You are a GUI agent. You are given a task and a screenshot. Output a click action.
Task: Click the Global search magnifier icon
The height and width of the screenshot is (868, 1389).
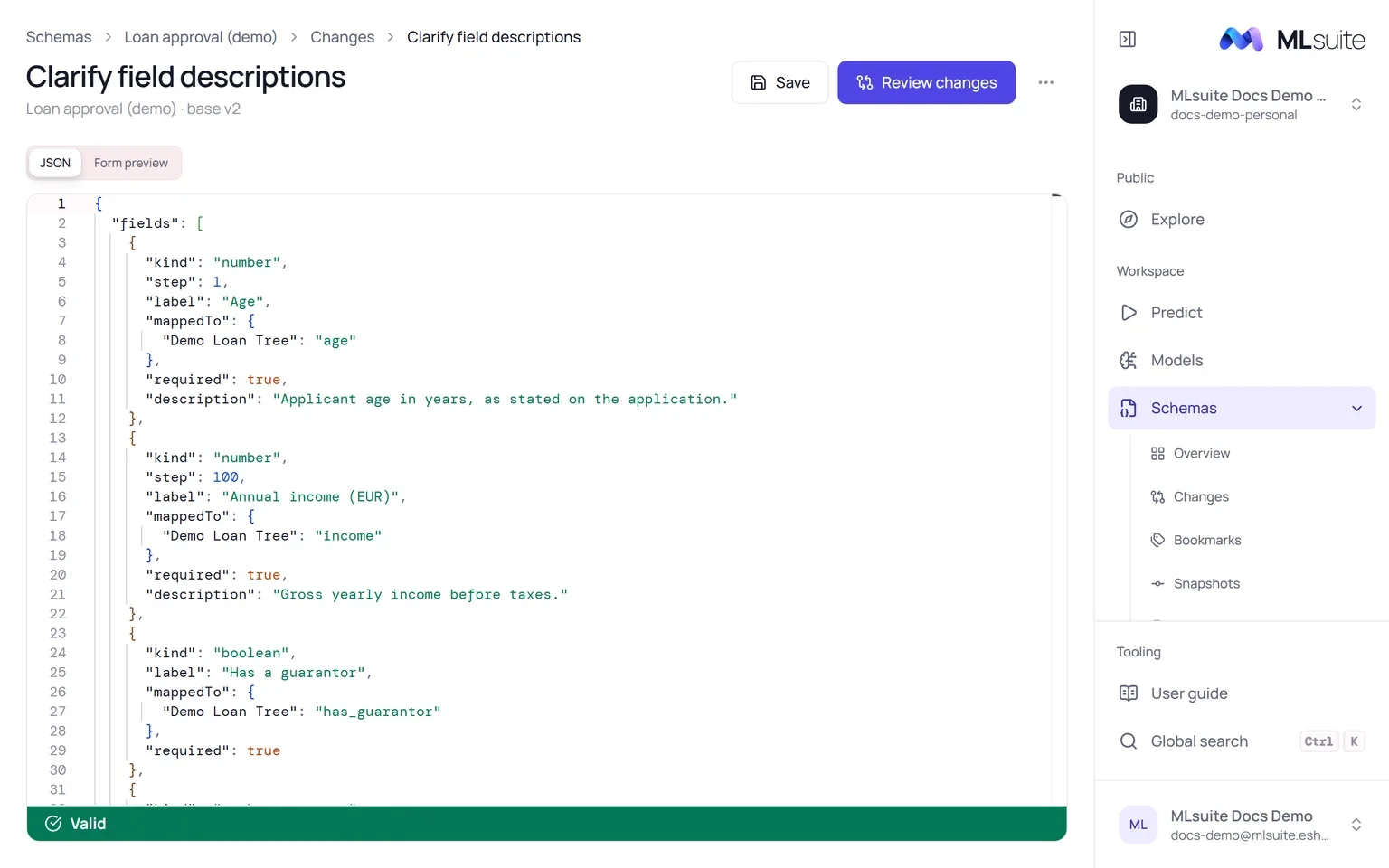(x=1129, y=741)
